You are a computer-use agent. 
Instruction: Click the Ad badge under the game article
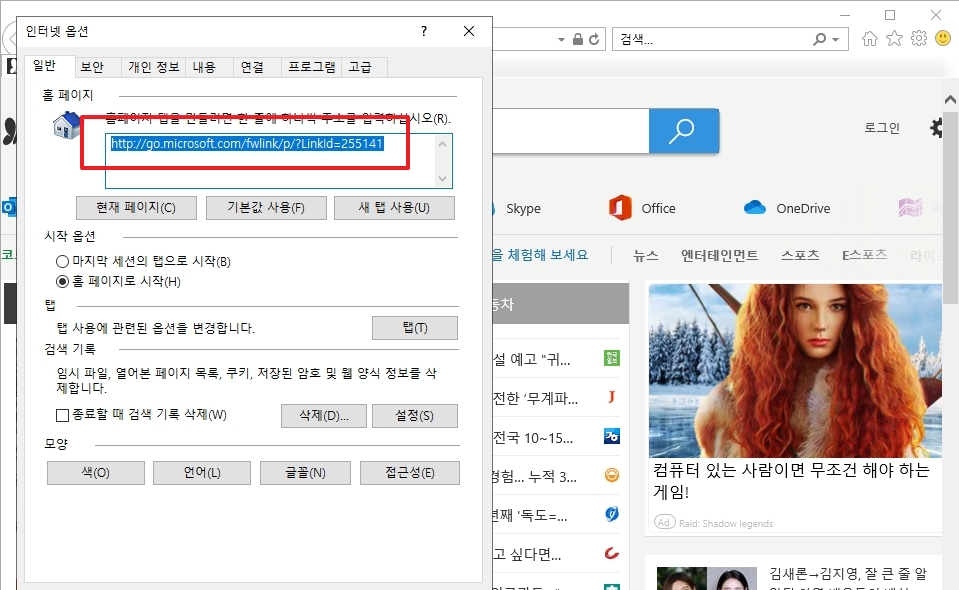coord(664,523)
